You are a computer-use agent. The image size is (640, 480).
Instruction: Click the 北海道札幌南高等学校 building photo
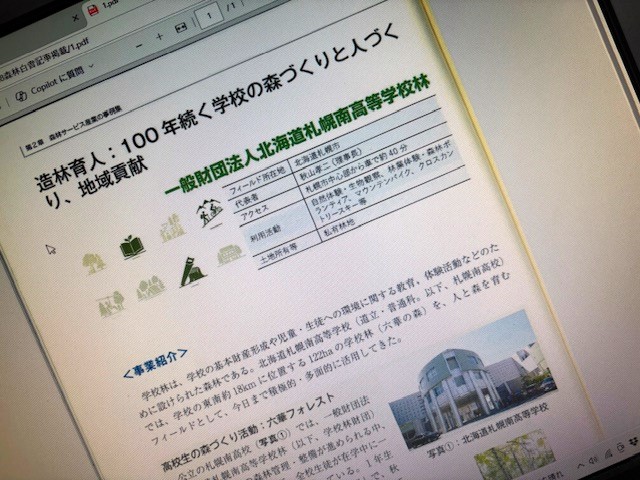[x=471, y=378]
